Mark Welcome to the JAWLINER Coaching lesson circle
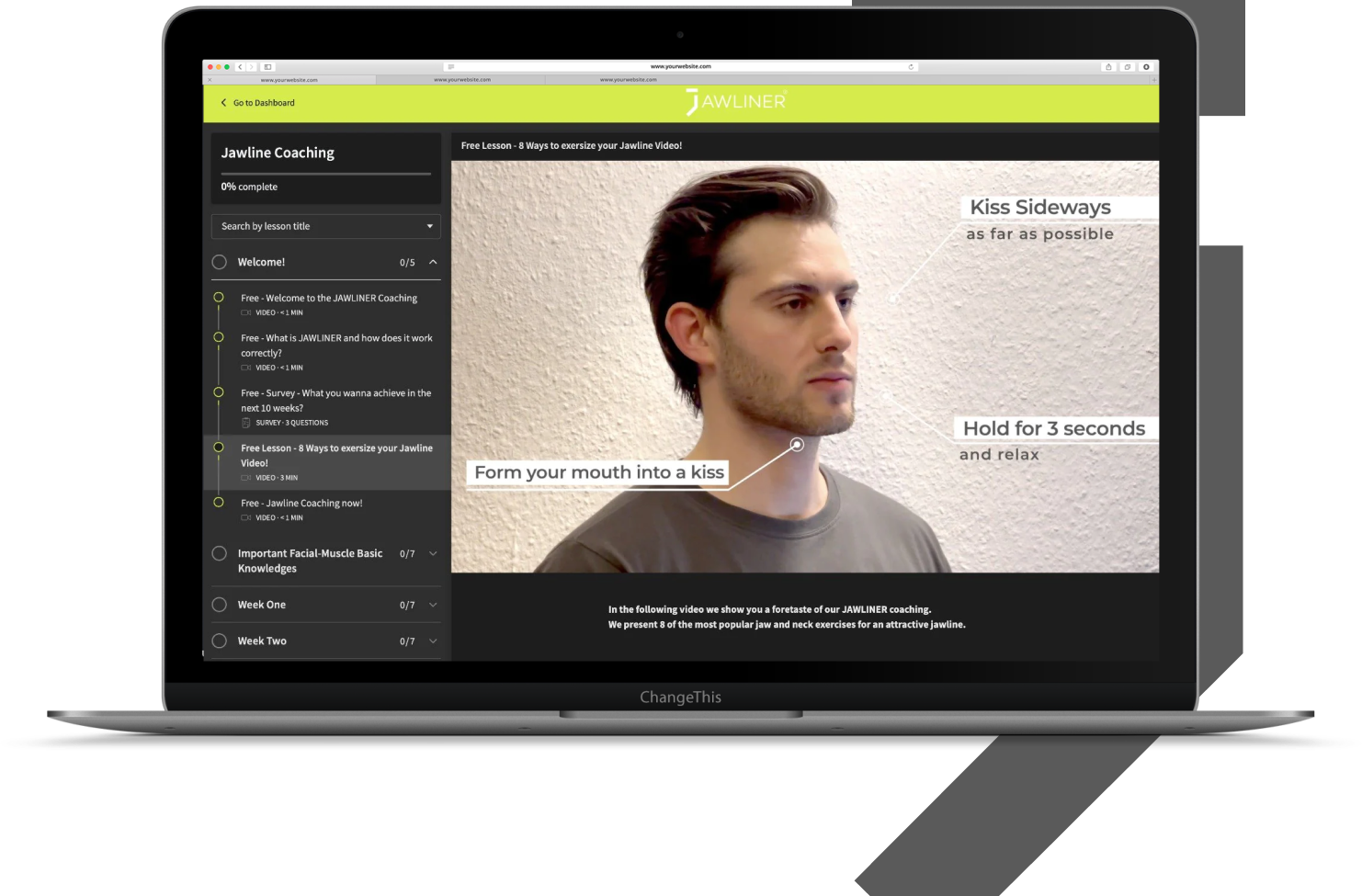This screenshot has height=896, width=1362. pos(219,297)
